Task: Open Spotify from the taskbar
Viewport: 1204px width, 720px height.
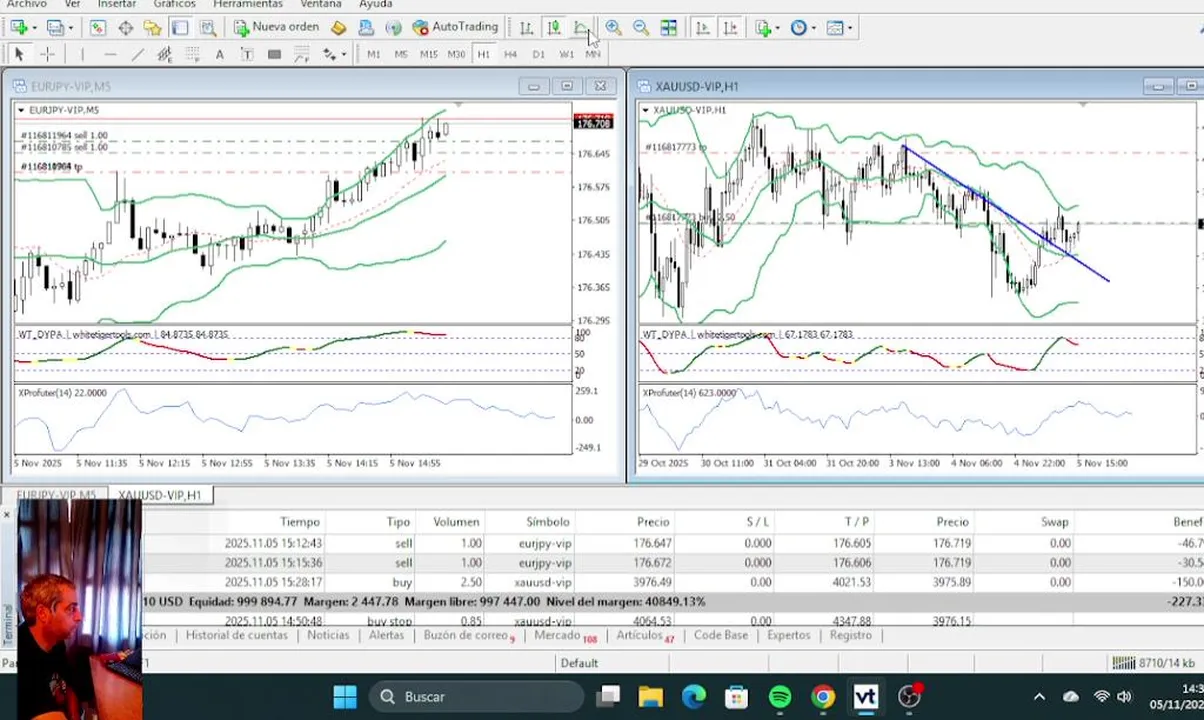Action: pyautogui.click(x=780, y=696)
